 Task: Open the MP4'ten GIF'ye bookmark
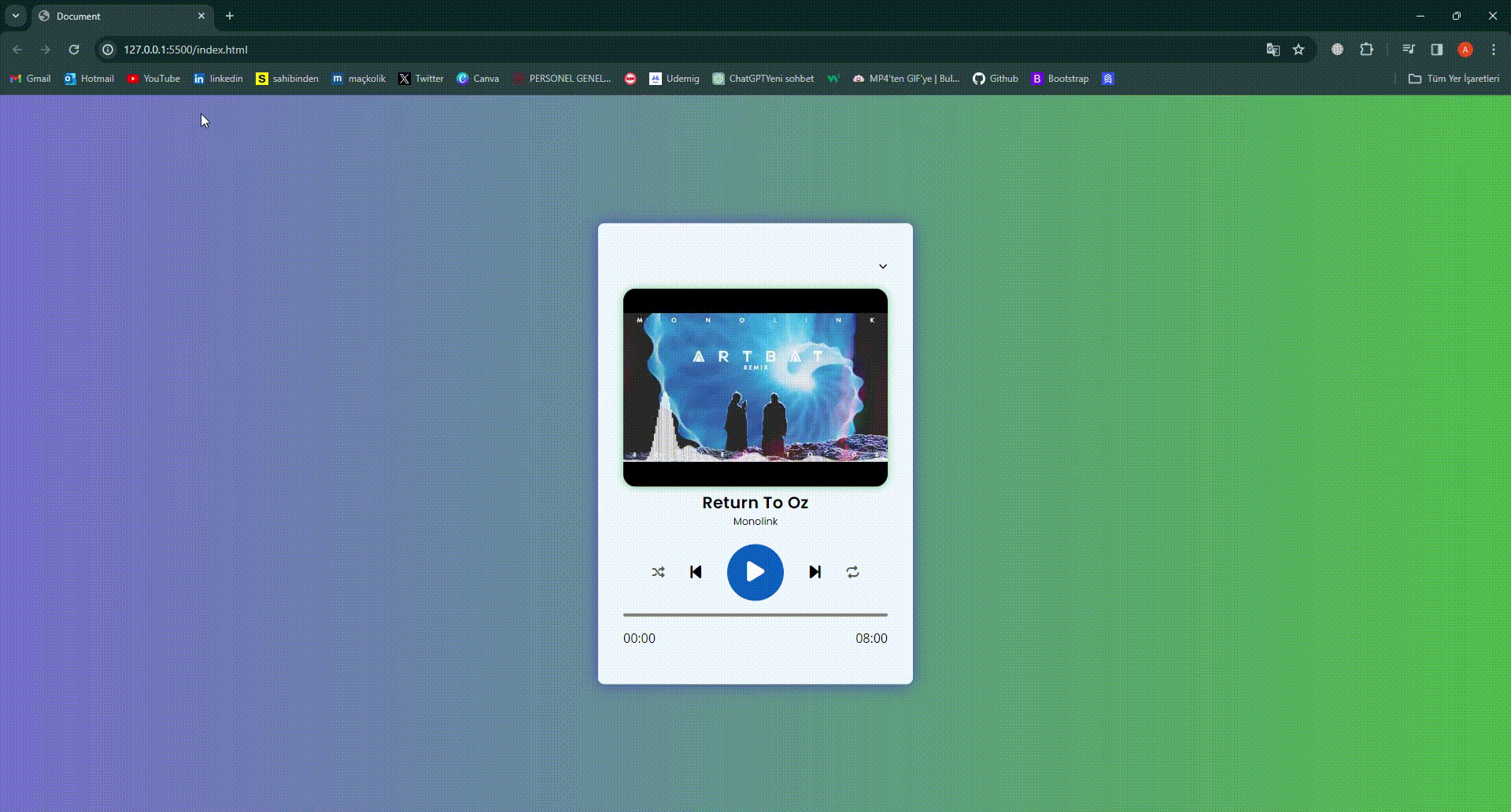906,79
